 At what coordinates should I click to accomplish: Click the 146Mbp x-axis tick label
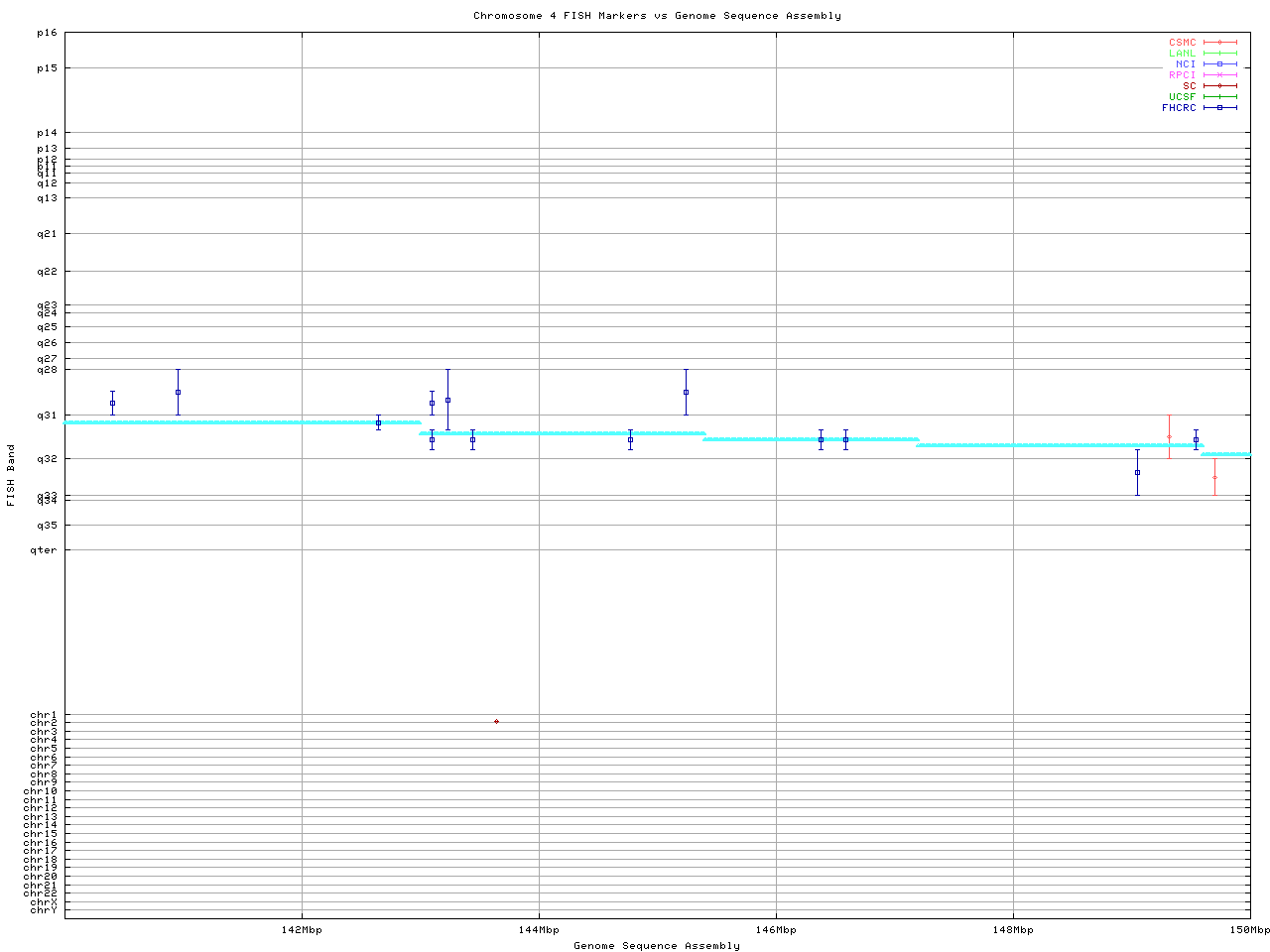pyautogui.click(x=776, y=930)
